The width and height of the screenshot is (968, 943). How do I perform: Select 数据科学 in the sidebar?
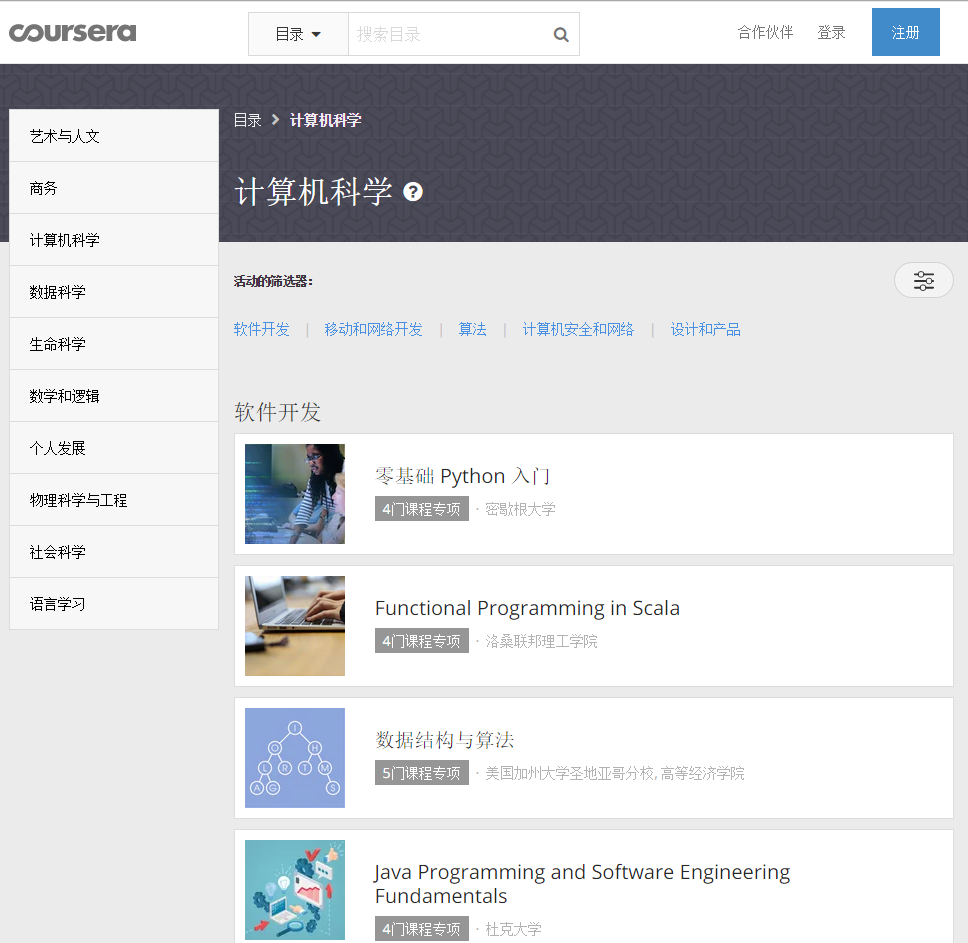pyautogui.click(x=114, y=292)
